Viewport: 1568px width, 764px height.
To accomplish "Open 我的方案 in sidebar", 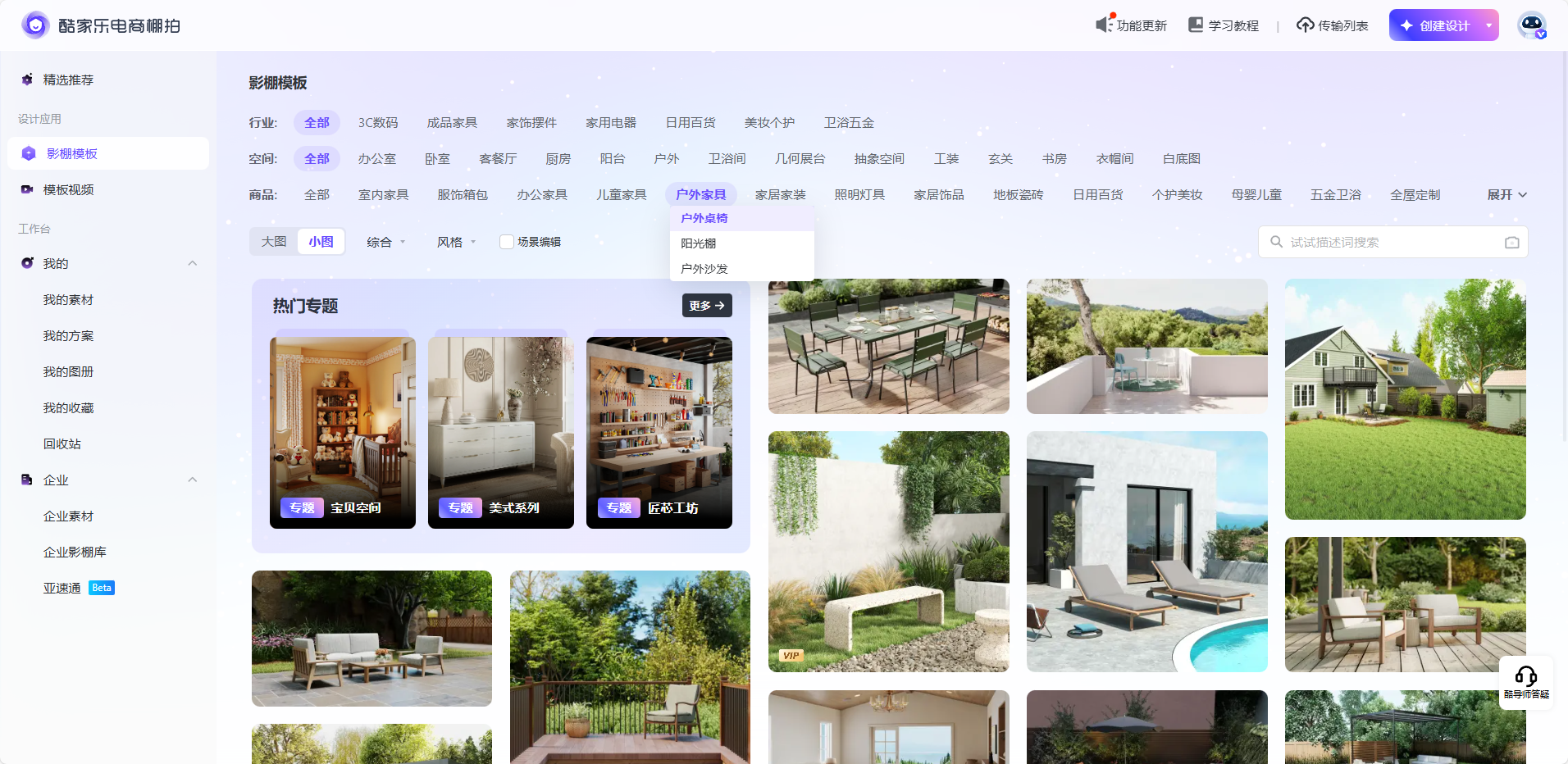I will 68,336.
